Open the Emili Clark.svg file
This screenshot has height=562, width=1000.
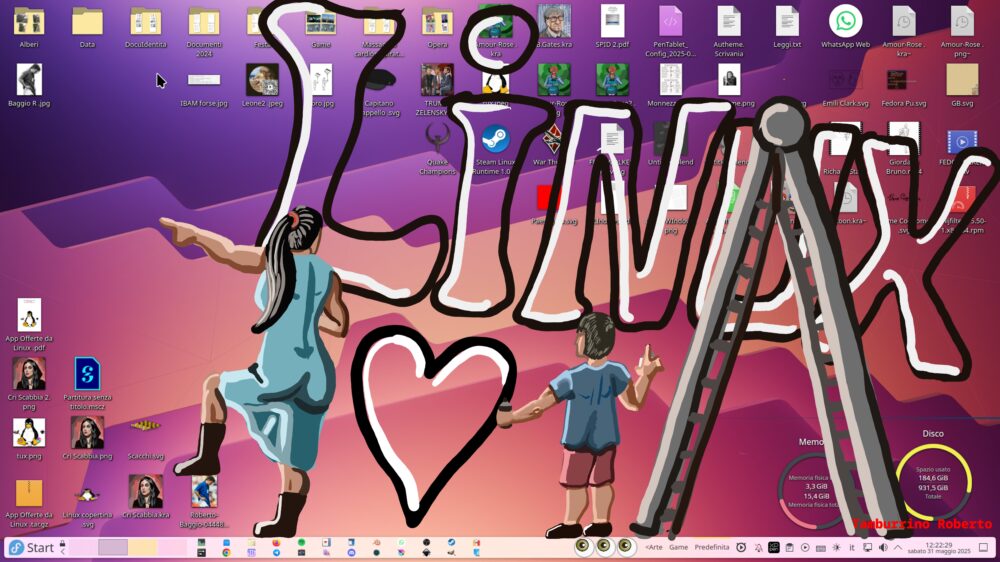coord(845,88)
